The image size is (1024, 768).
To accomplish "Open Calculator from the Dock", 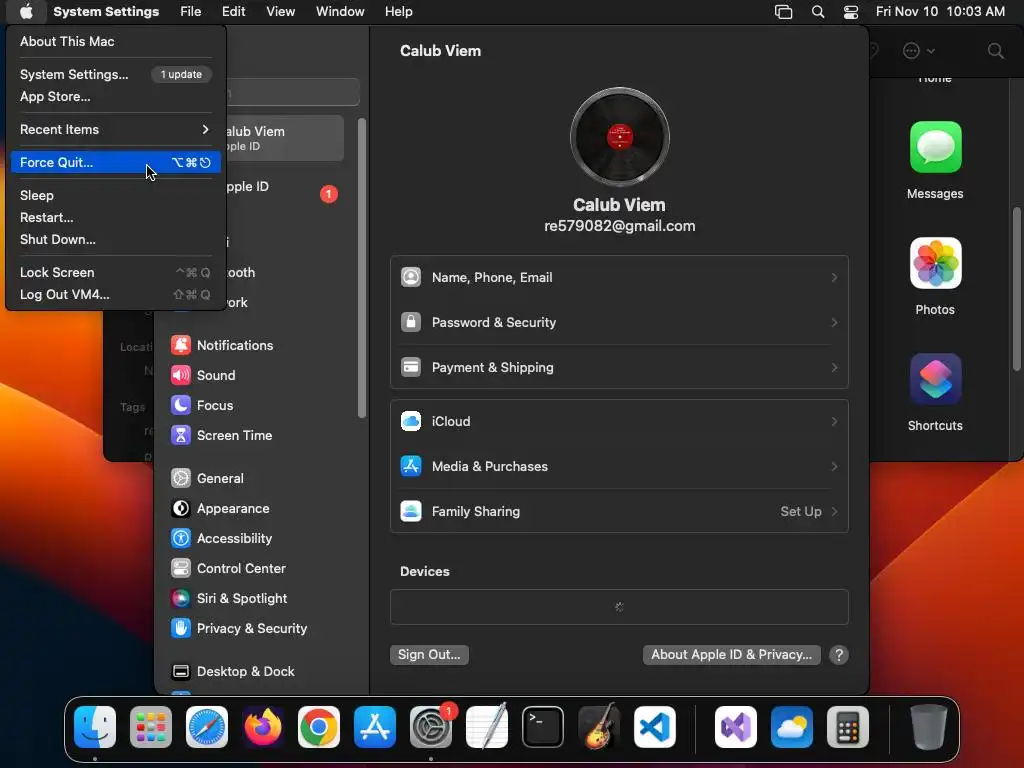I will click(x=848, y=726).
